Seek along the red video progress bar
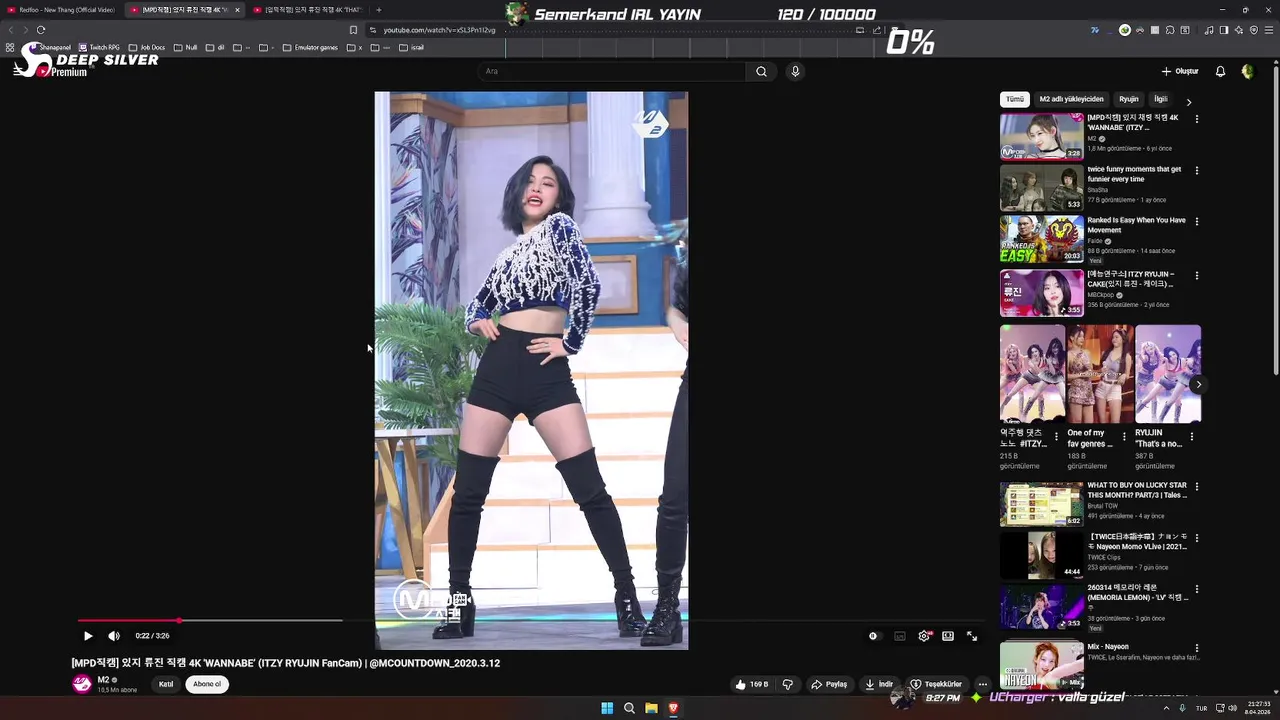Viewport: 1280px width, 720px height. pyautogui.click(x=530, y=621)
